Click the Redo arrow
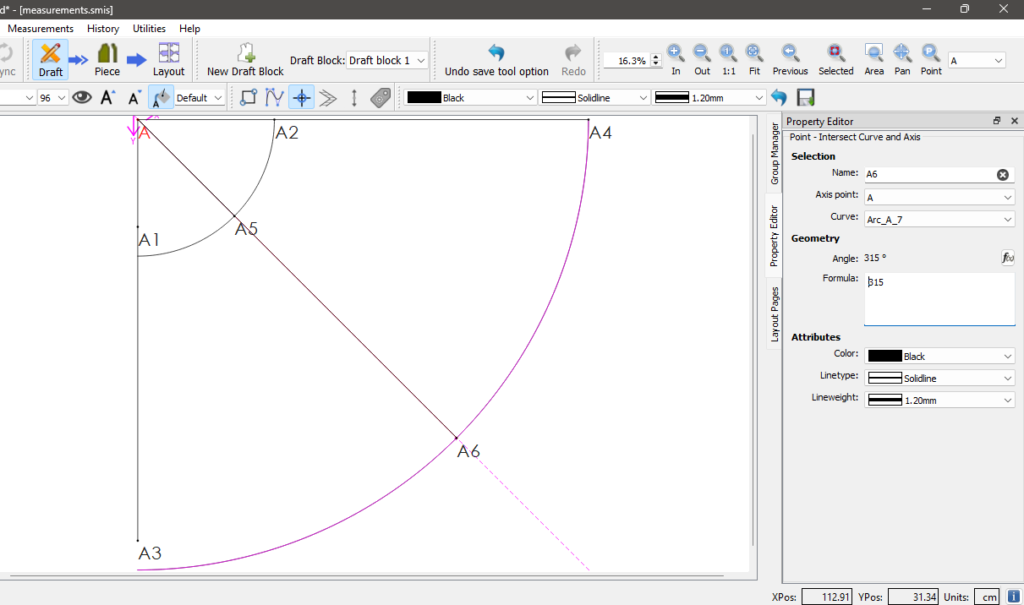1024x605 pixels. (x=573, y=59)
